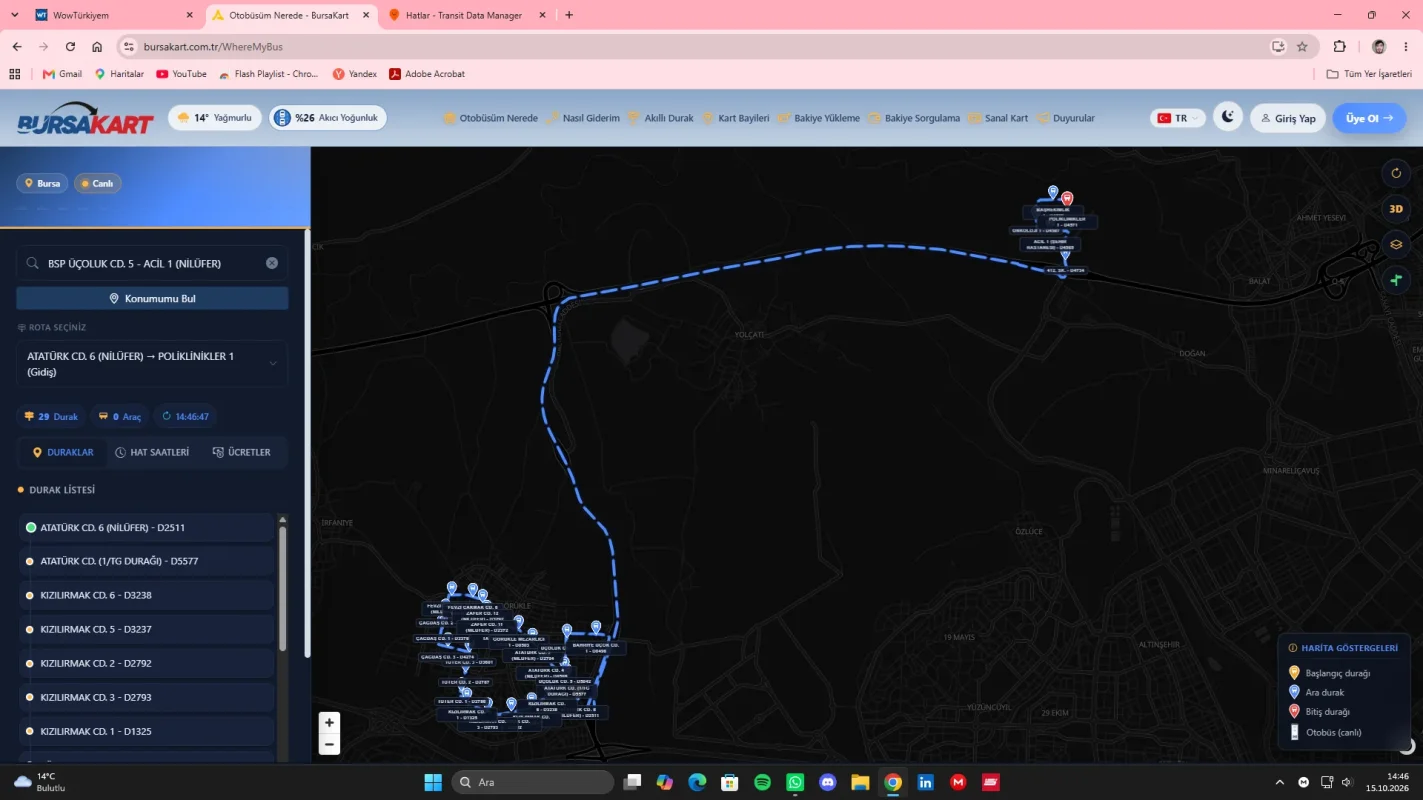Expand the route selection dropdown

click(152, 364)
